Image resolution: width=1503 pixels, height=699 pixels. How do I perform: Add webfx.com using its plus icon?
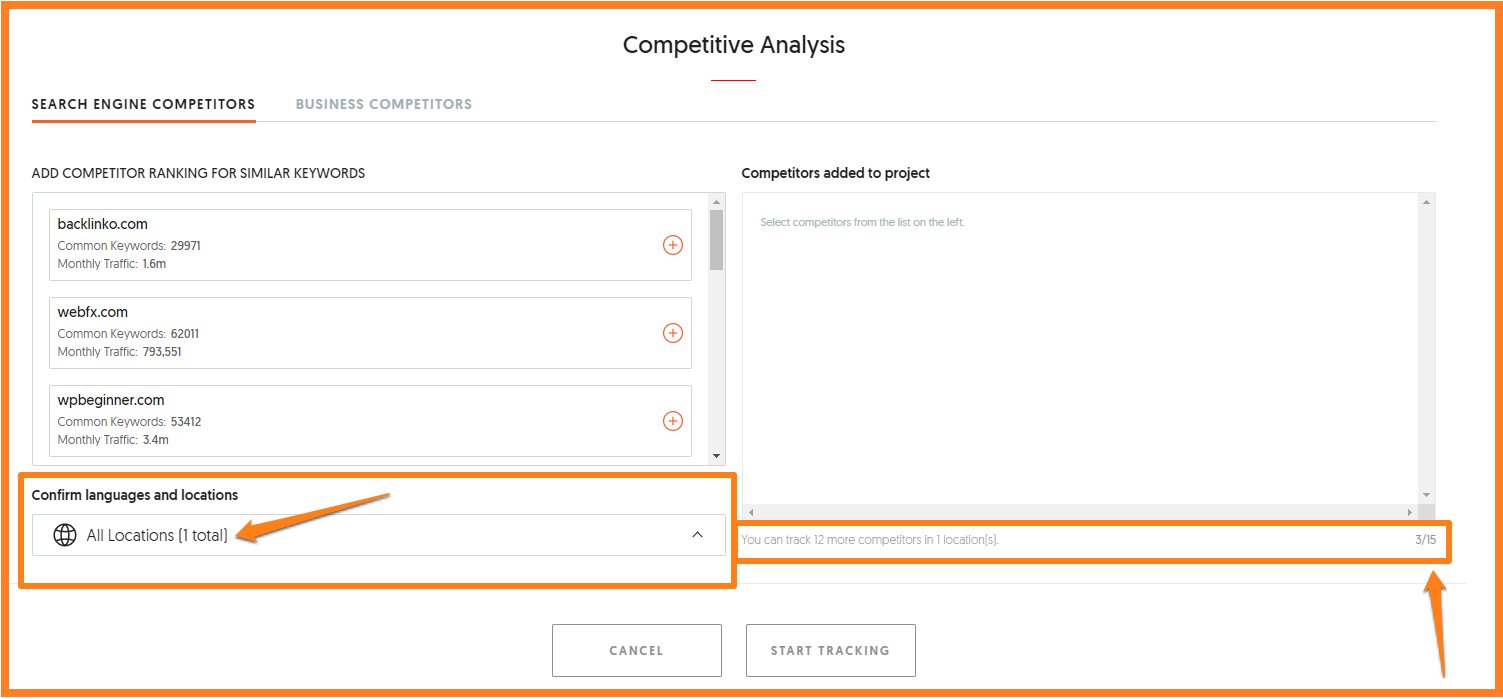point(673,333)
